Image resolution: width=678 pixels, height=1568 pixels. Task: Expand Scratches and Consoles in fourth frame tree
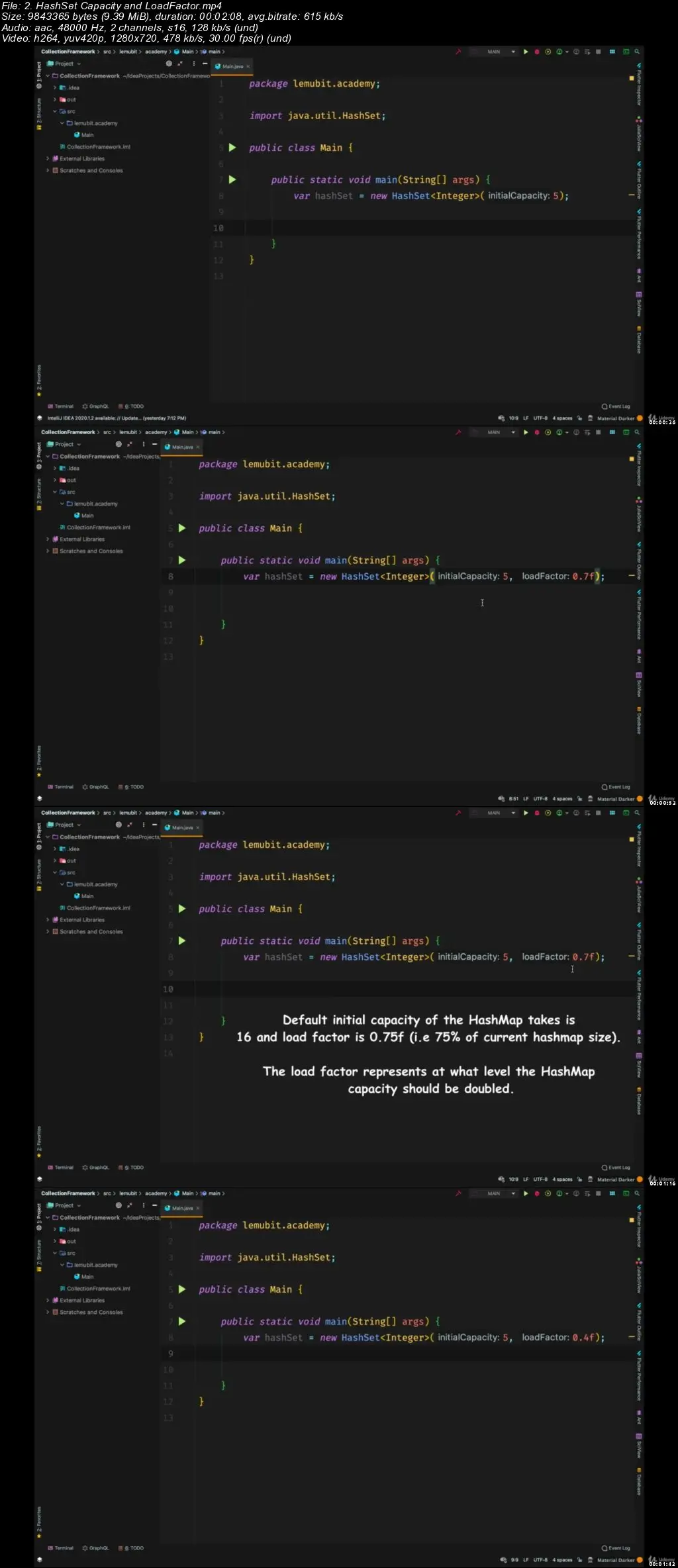(48, 1312)
